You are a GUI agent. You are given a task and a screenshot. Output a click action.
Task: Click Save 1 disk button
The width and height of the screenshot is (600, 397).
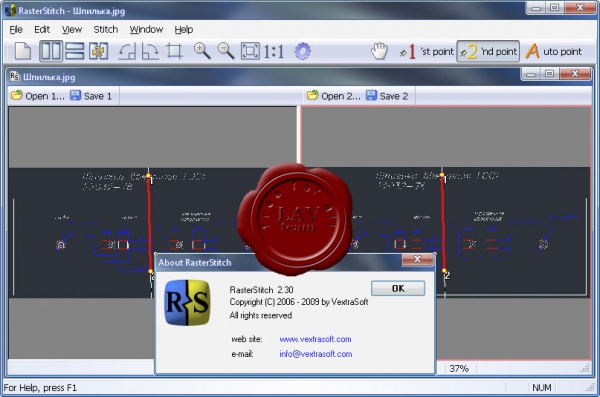point(91,96)
